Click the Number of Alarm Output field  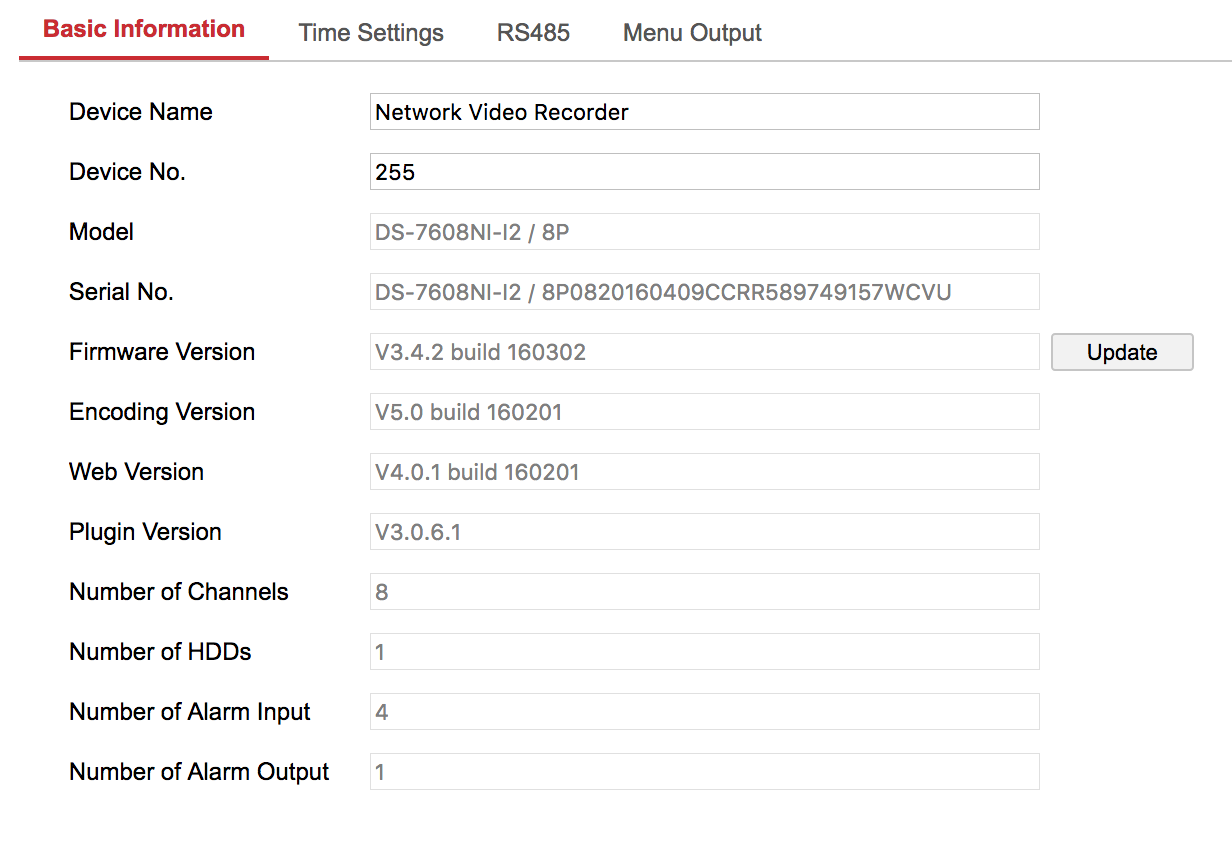tap(704, 772)
